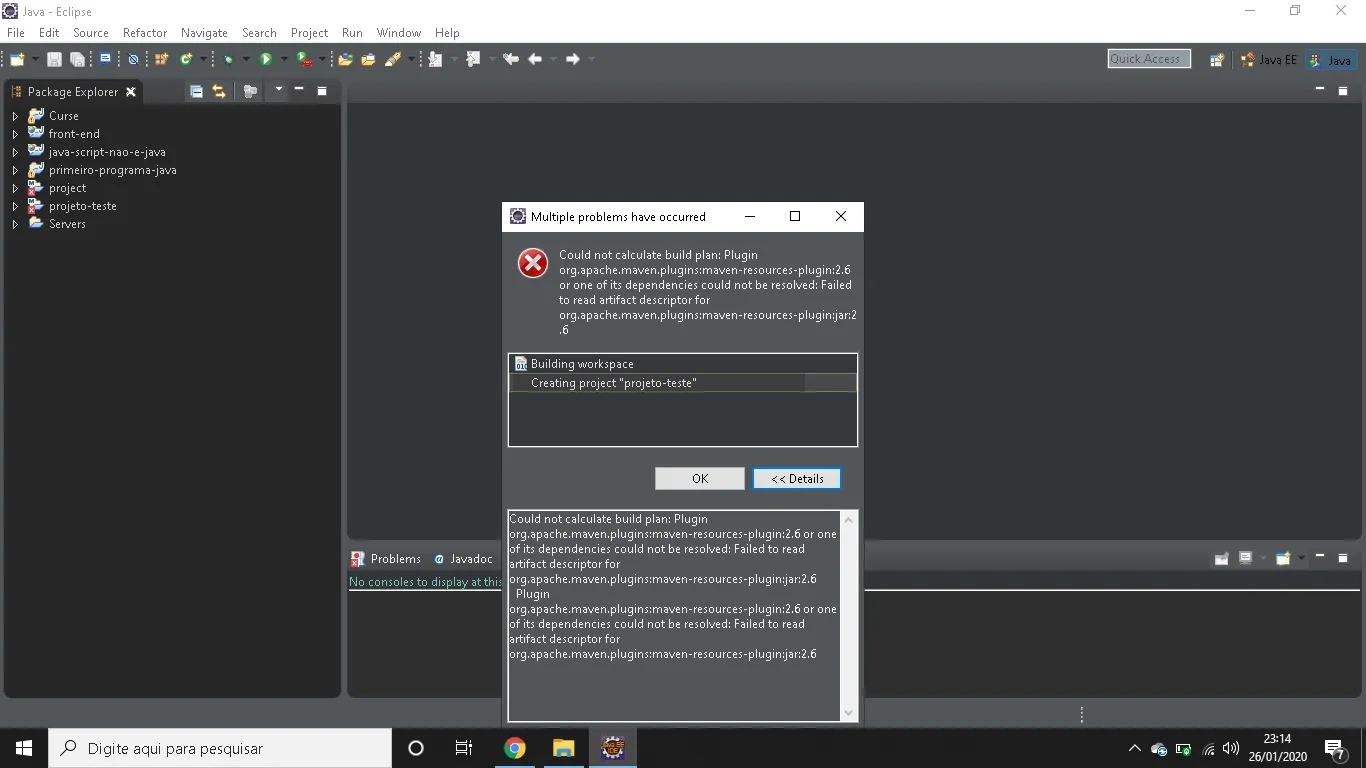Click the Search flashlight toolbar icon
1366x768 pixels.
click(392, 60)
